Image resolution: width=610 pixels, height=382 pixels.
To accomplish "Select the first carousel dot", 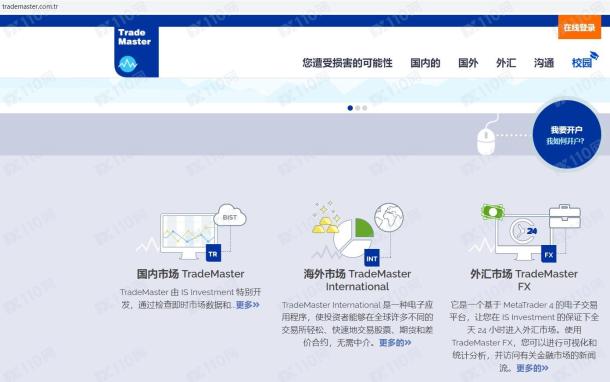I will pyautogui.click(x=350, y=108).
